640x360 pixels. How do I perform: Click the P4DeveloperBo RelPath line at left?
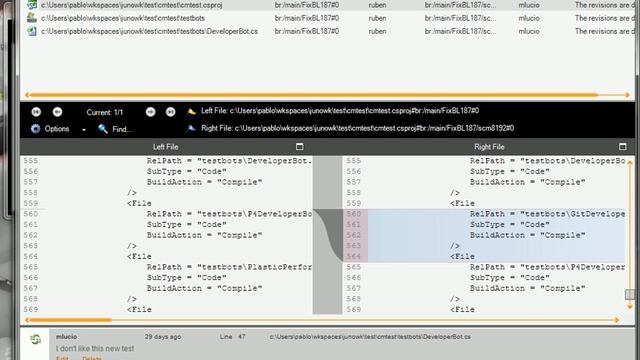click(x=229, y=214)
